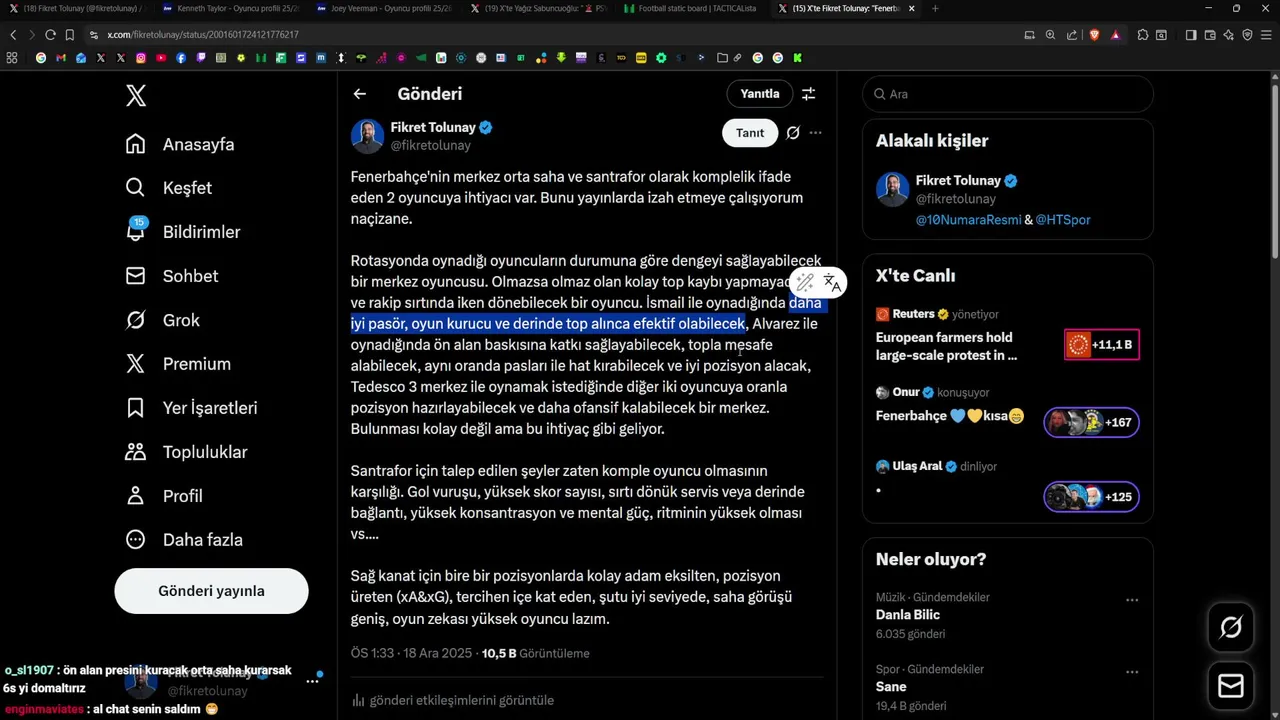
Task: Open Yer İşaretleri bookmarks
Action: coord(191,408)
